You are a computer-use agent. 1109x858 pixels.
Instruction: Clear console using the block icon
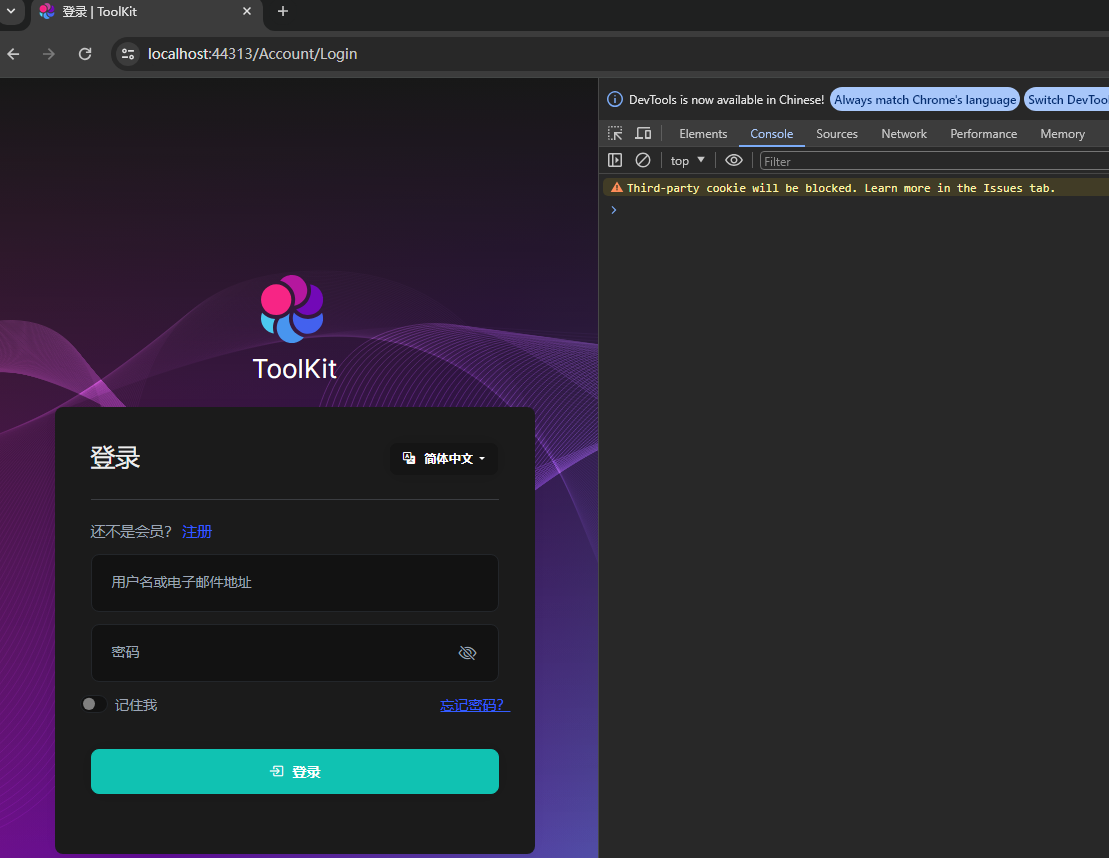tap(643, 160)
